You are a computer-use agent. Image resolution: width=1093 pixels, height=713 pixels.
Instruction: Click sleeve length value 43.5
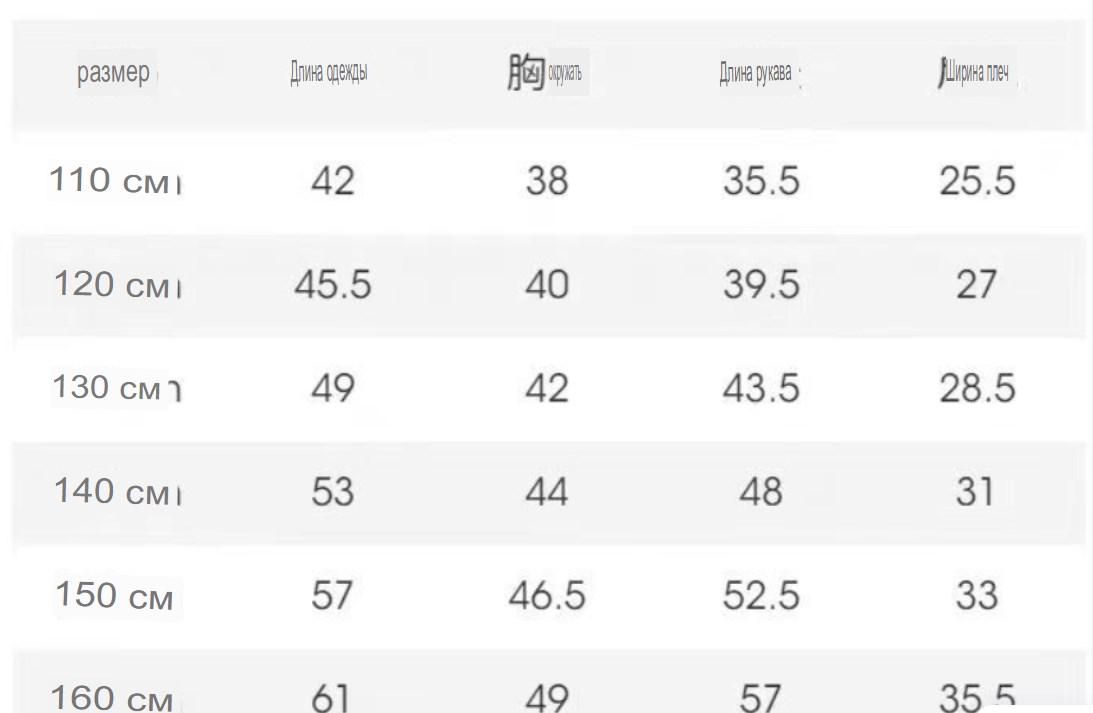761,388
